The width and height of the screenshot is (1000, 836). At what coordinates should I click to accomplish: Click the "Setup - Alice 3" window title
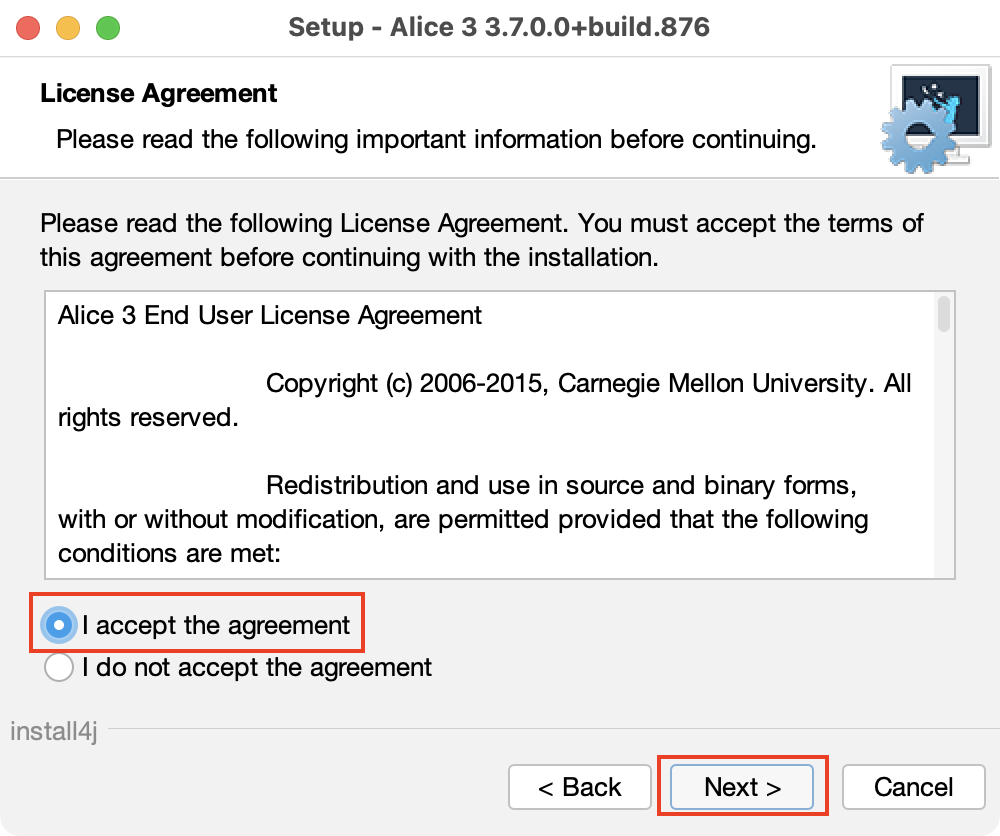pos(499,27)
